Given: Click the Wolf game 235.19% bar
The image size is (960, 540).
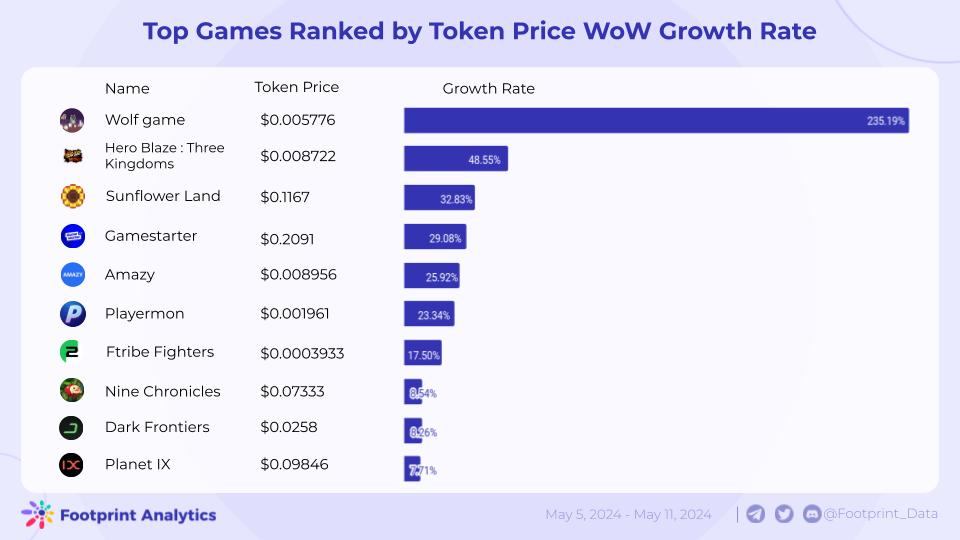Looking at the screenshot, I should [x=656, y=121].
